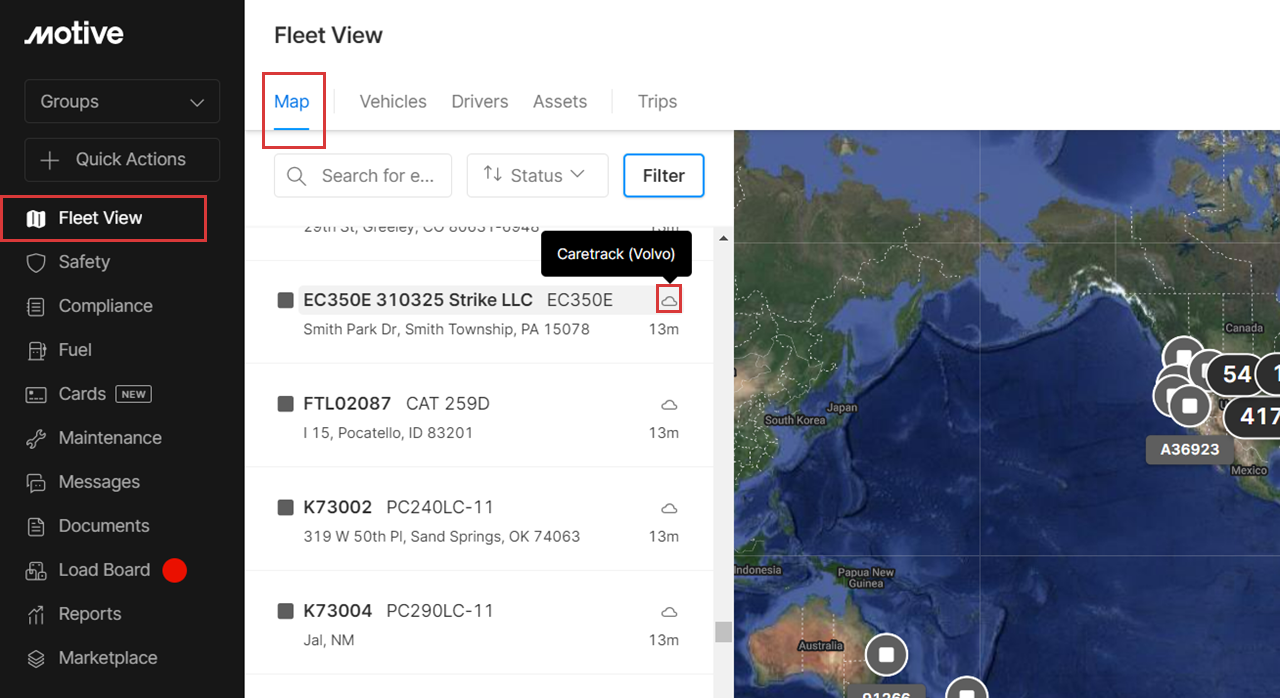The width and height of the screenshot is (1280, 698).
Task: Open the Trips tab
Action: (657, 101)
